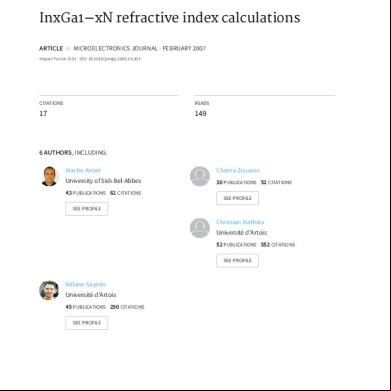391x391 pixels.
Task: Click Macho Anani's 43 publications stat
Action: (85, 193)
